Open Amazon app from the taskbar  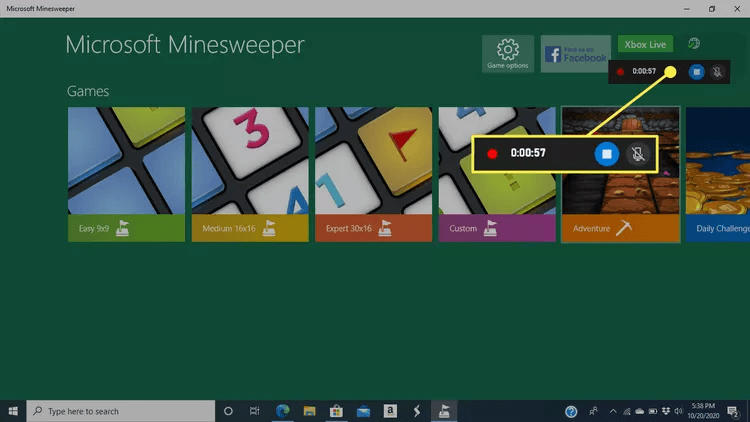pyautogui.click(x=389, y=411)
